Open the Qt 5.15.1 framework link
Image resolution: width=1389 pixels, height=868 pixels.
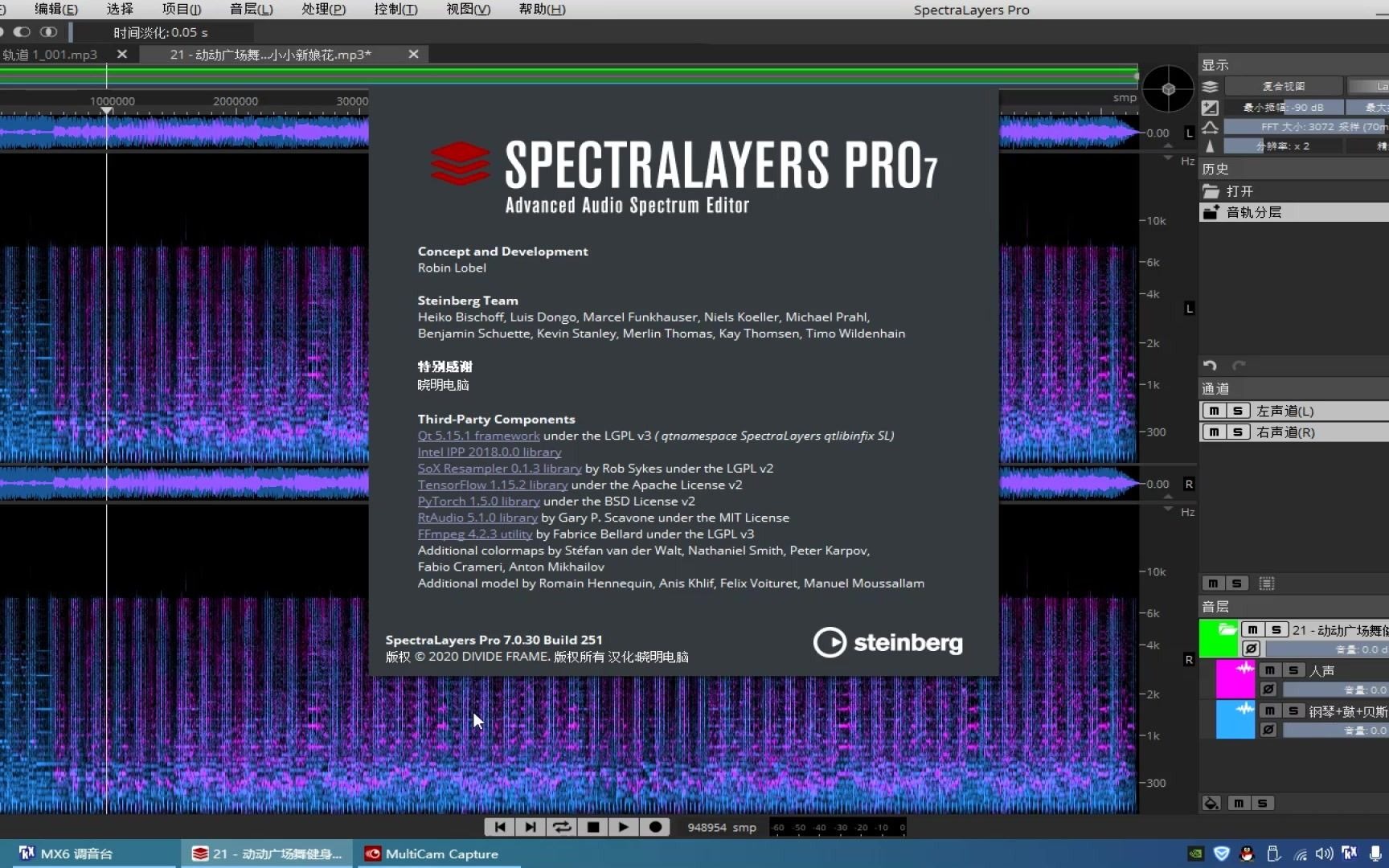pos(478,436)
